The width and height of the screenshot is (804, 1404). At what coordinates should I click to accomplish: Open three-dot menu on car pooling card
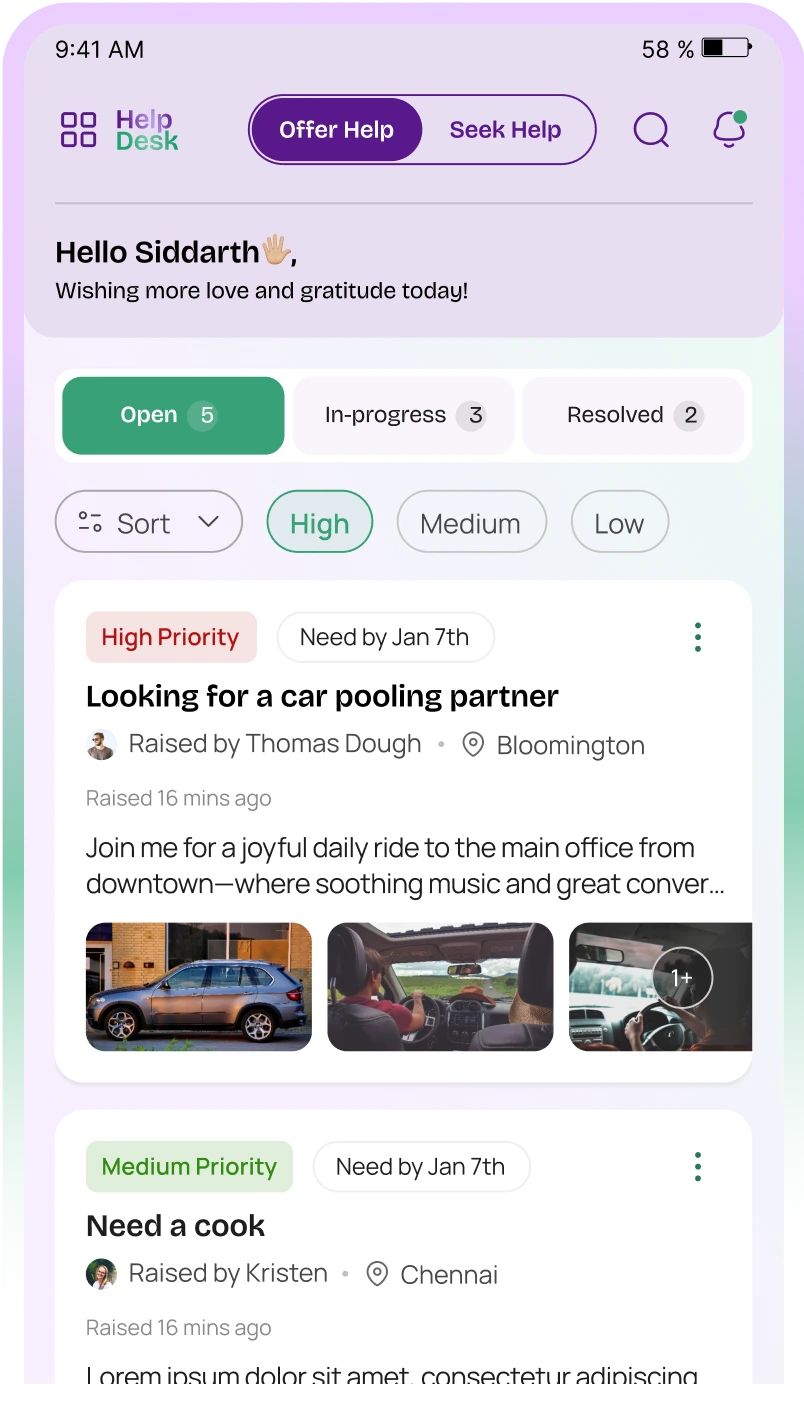[x=698, y=637]
